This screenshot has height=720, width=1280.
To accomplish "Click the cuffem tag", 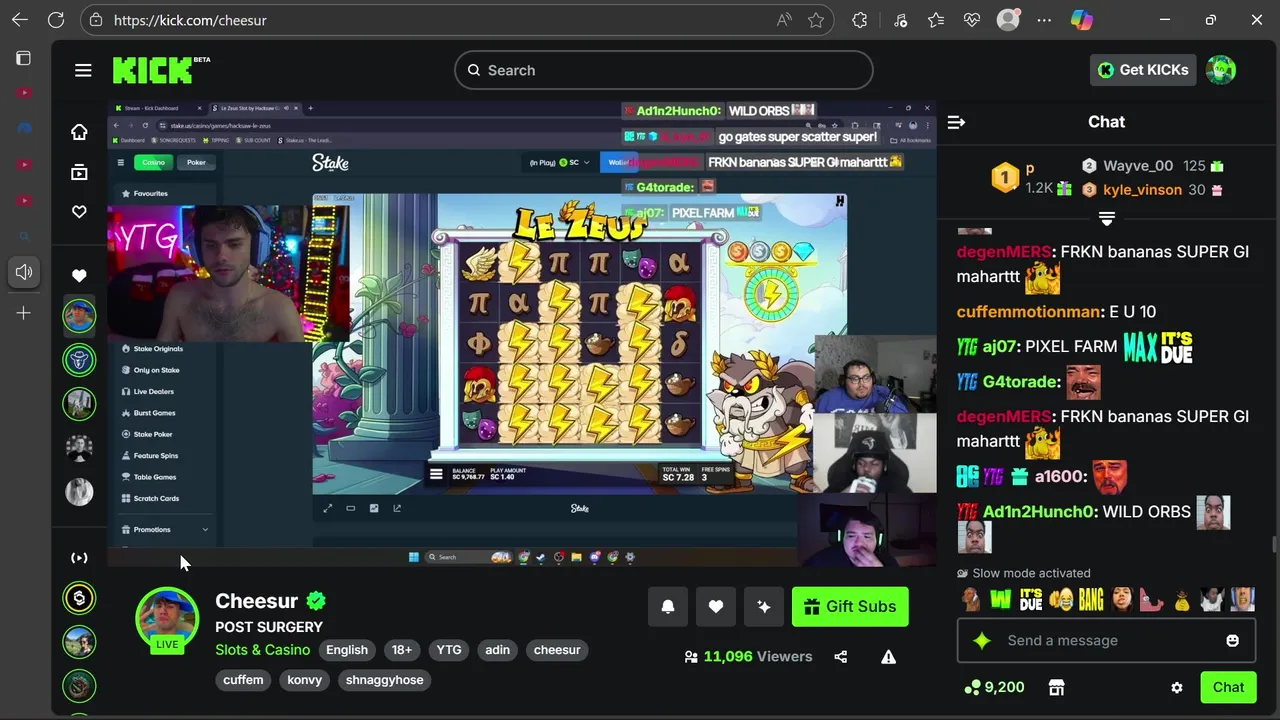I will coord(243,680).
